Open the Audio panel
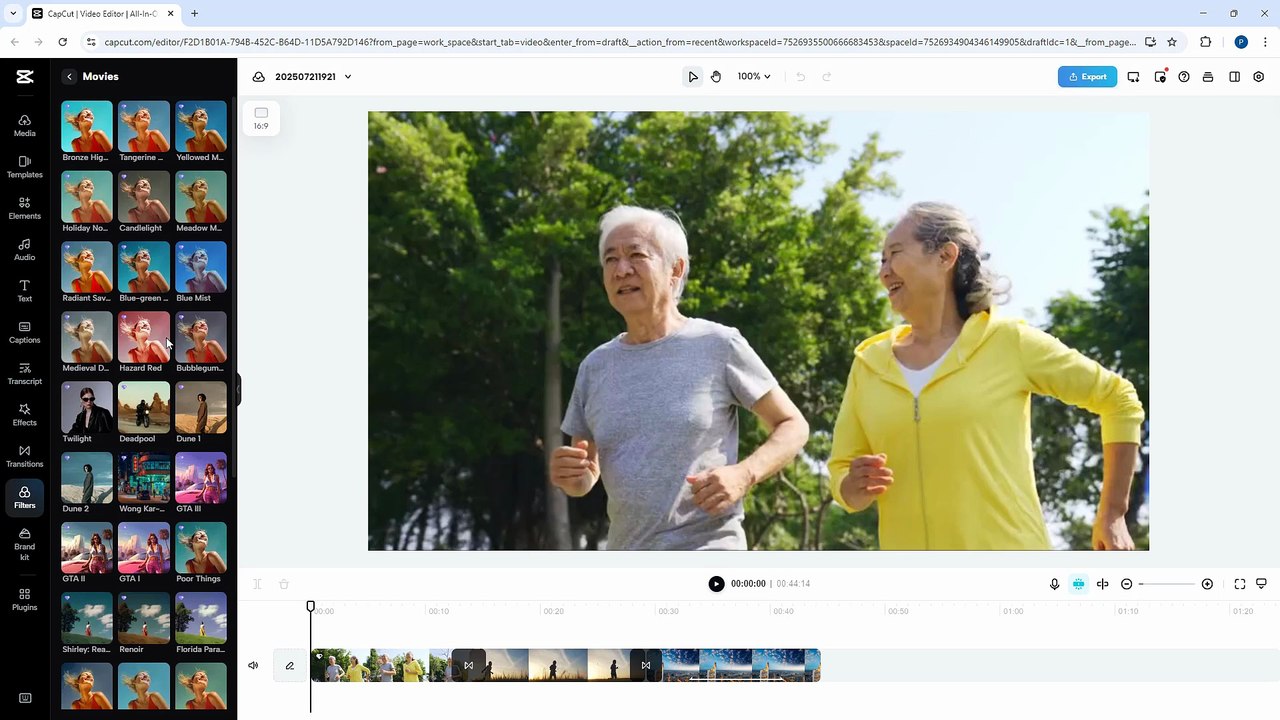The image size is (1280, 720). coord(25,250)
